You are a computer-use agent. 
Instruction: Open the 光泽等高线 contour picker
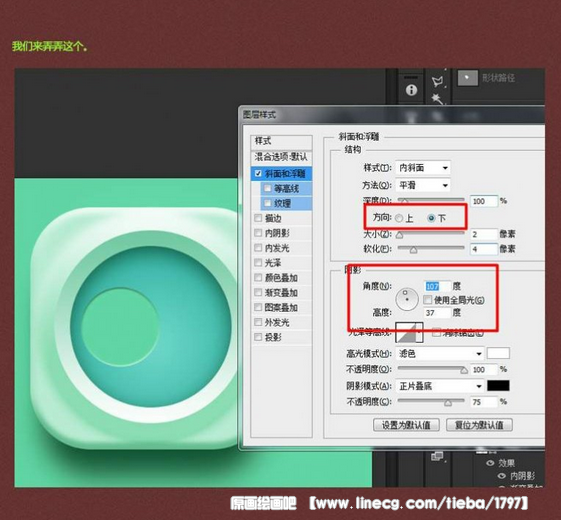coord(409,332)
